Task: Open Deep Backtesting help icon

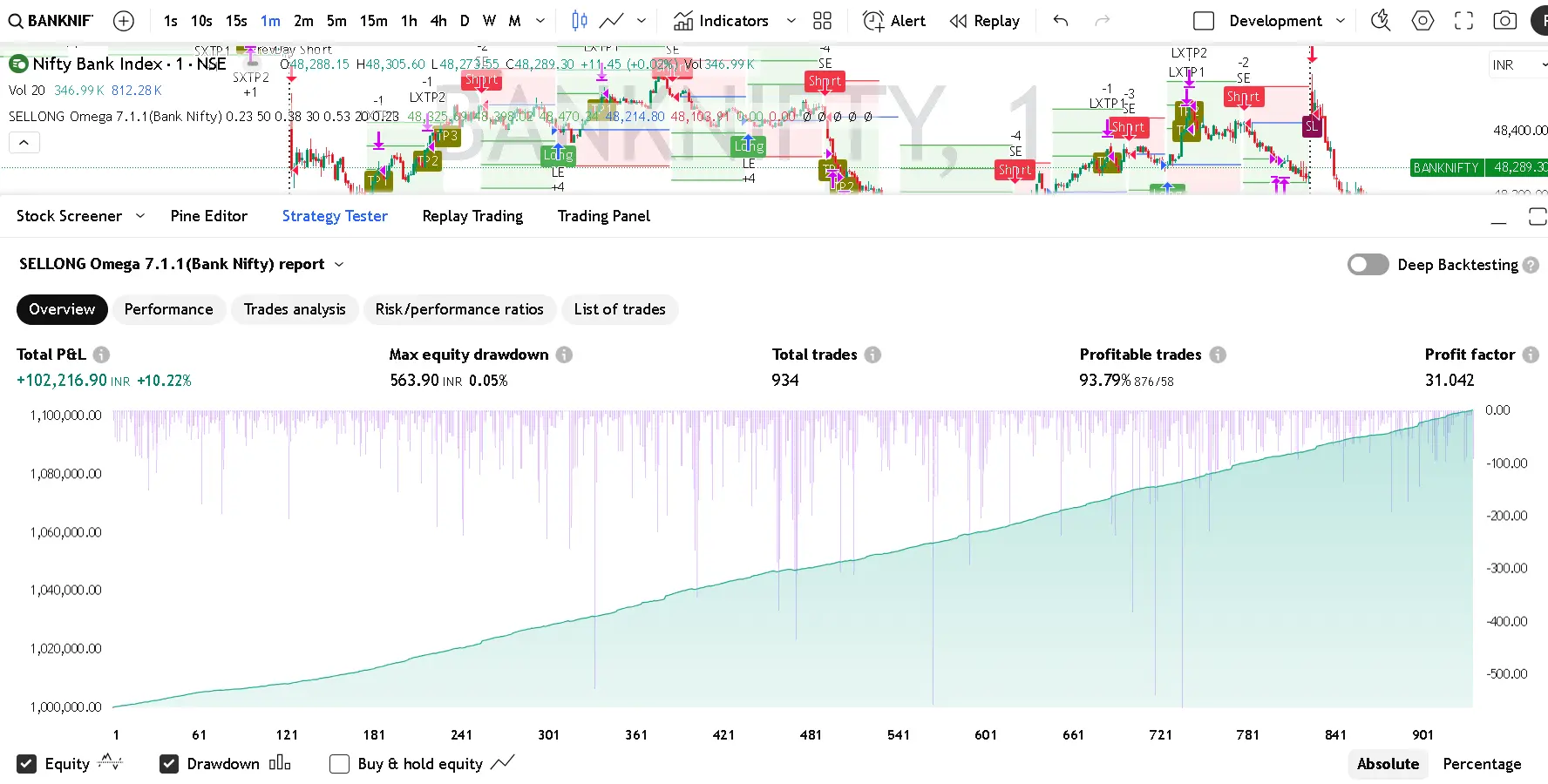Action: (1531, 265)
